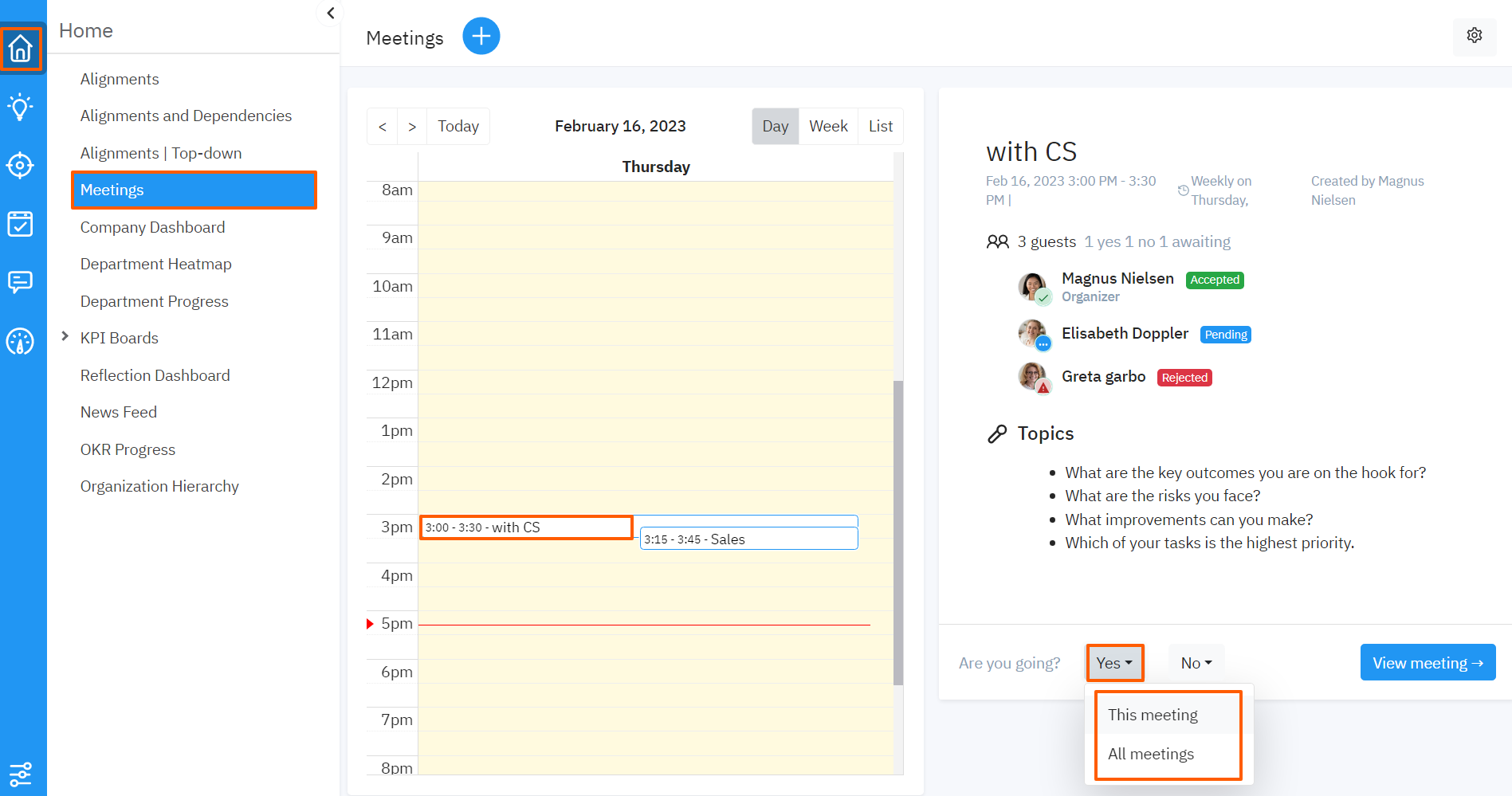1512x796 pixels.
Task: Click the check-ins calendar icon
Action: point(21,224)
